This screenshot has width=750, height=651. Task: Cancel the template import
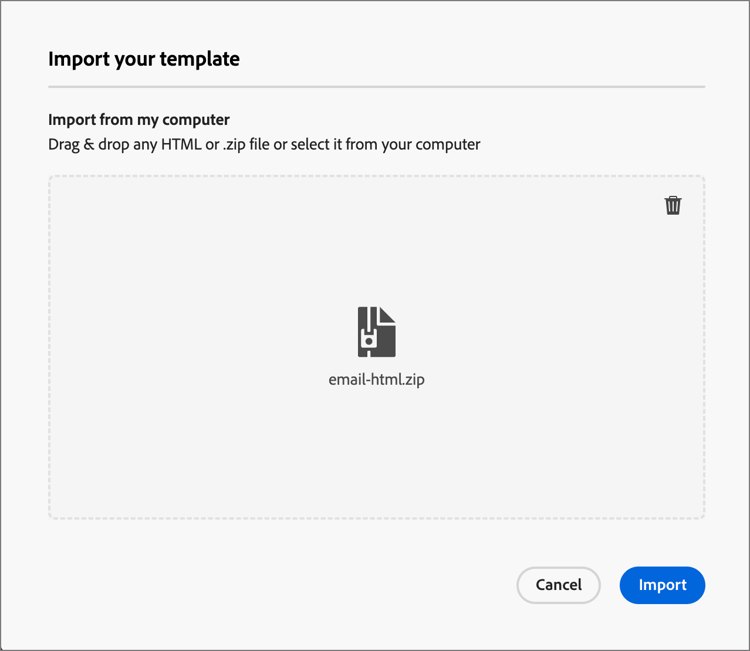click(558, 585)
